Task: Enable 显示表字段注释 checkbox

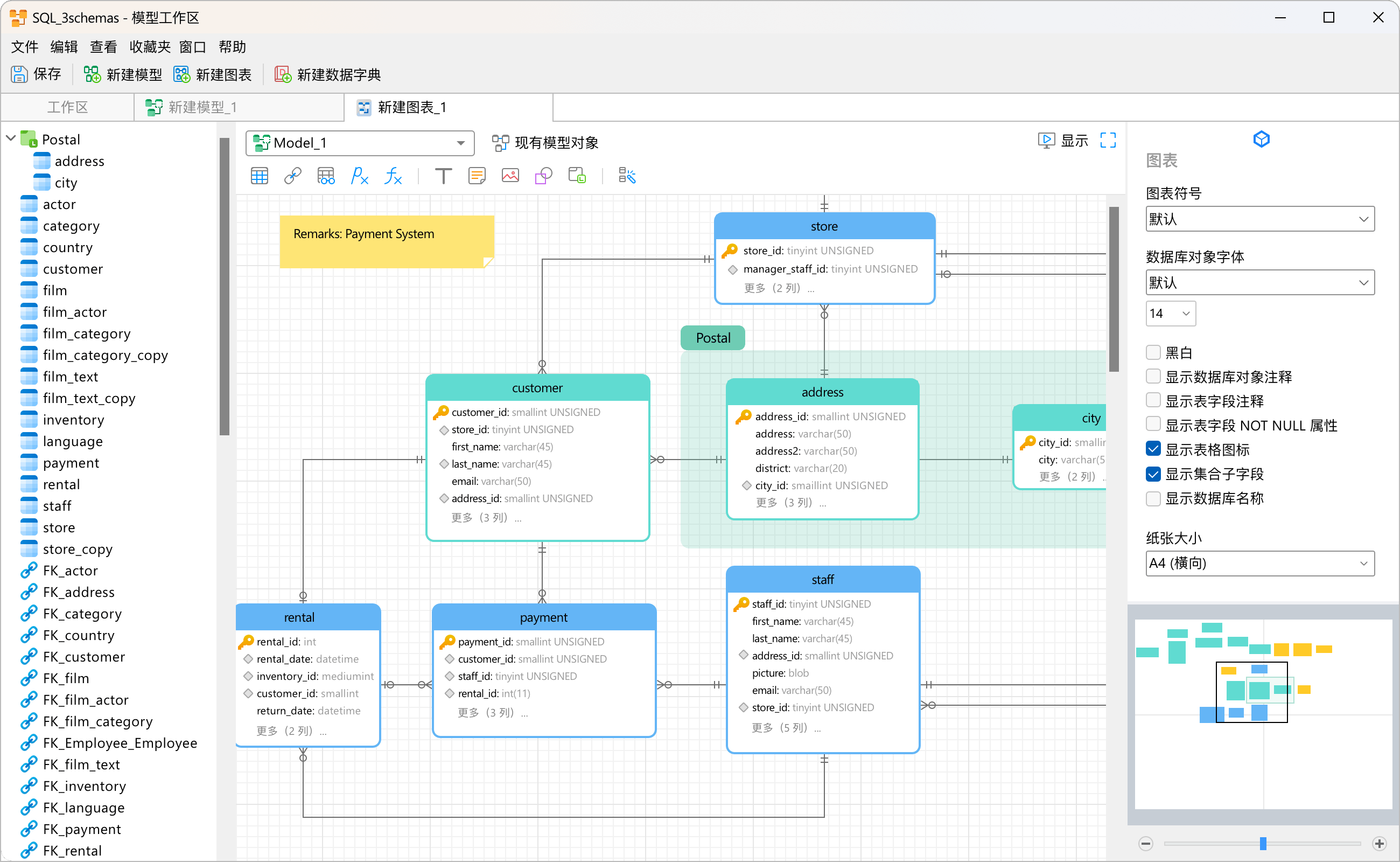Action: [1153, 401]
